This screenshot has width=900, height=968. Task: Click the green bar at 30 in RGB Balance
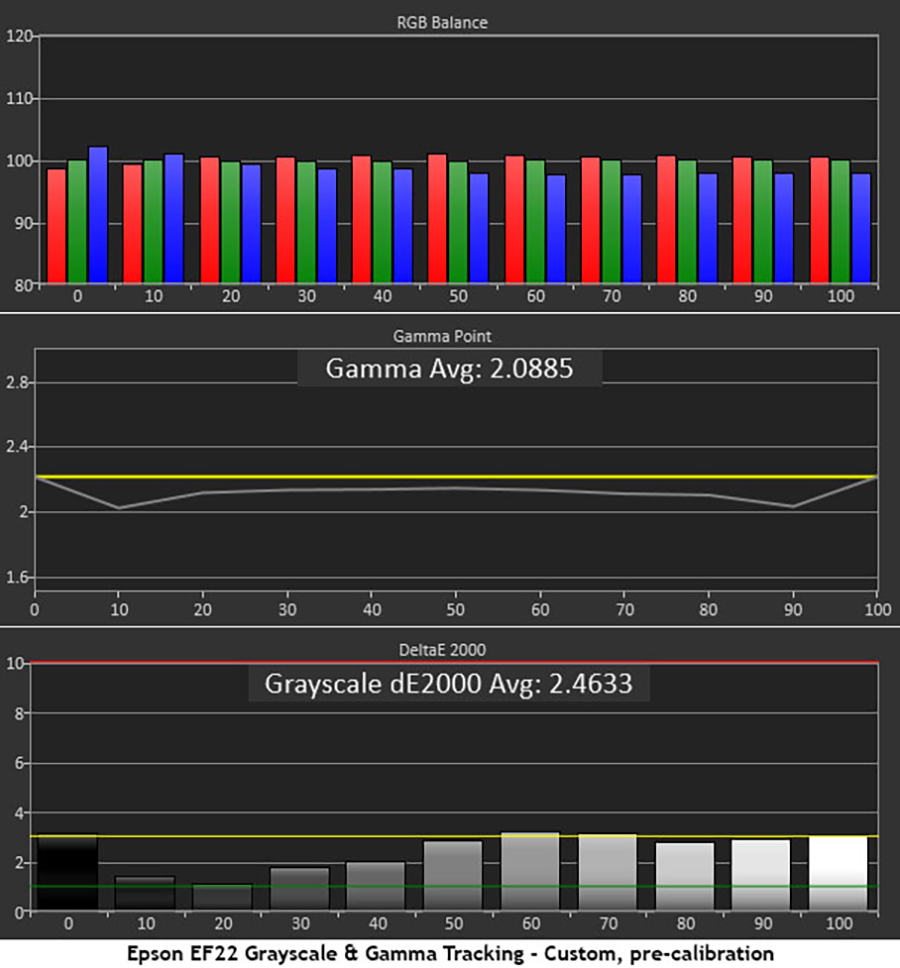[x=306, y=222]
